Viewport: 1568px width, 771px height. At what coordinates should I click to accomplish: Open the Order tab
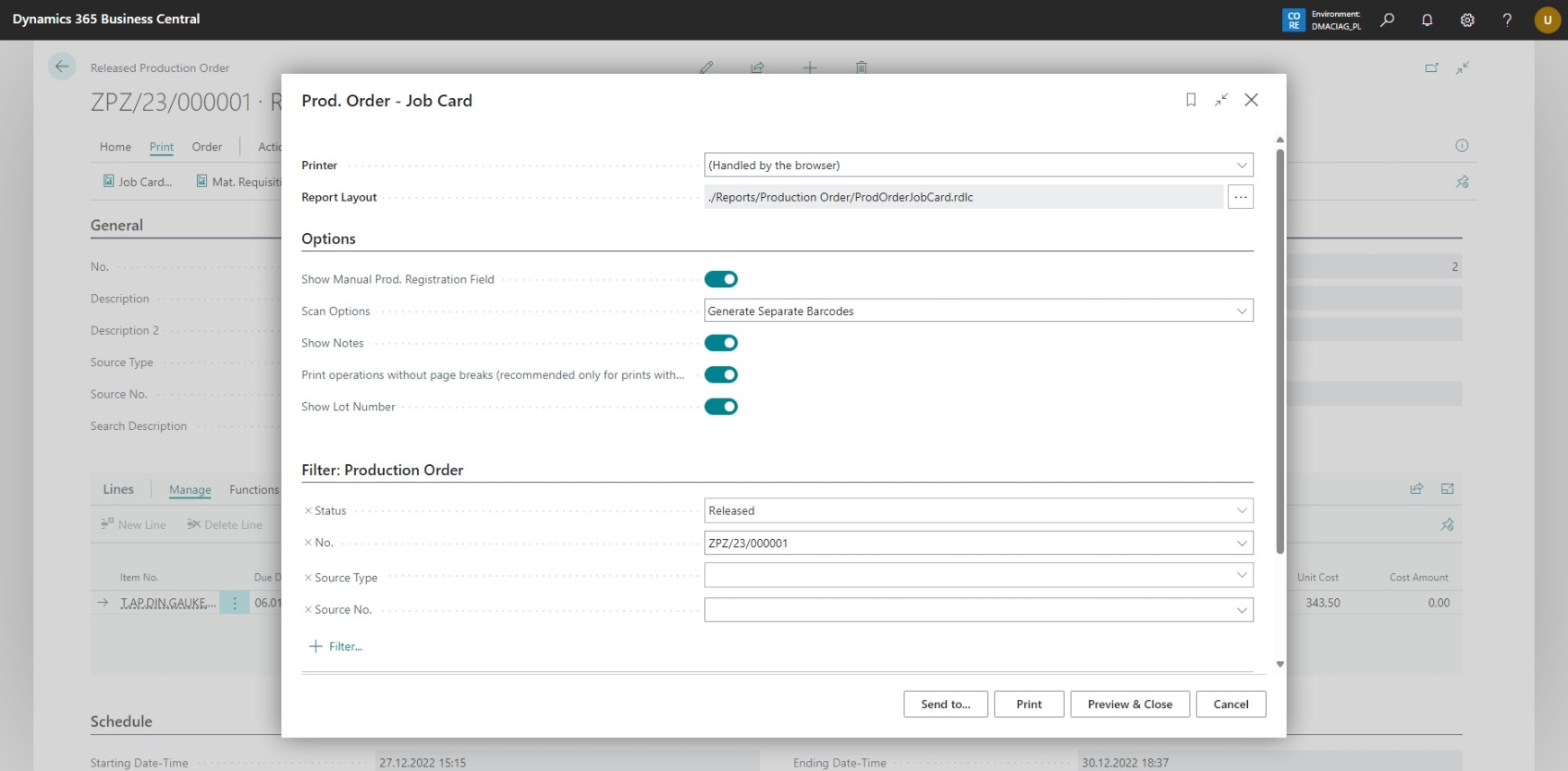pos(207,147)
